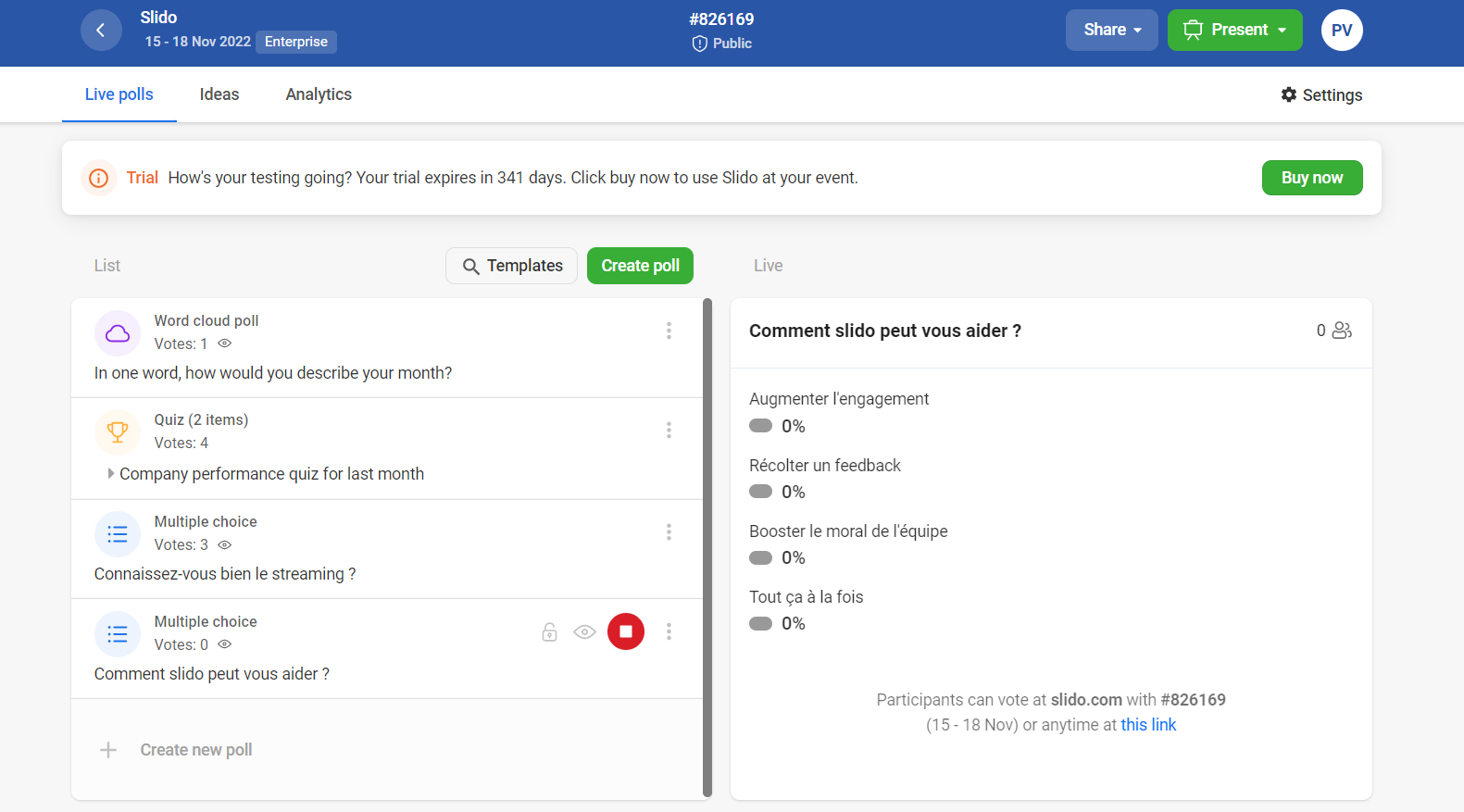Click the poll list vertical scrollbar
This screenshot has height=812, width=1464.
click(x=707, y=546)
